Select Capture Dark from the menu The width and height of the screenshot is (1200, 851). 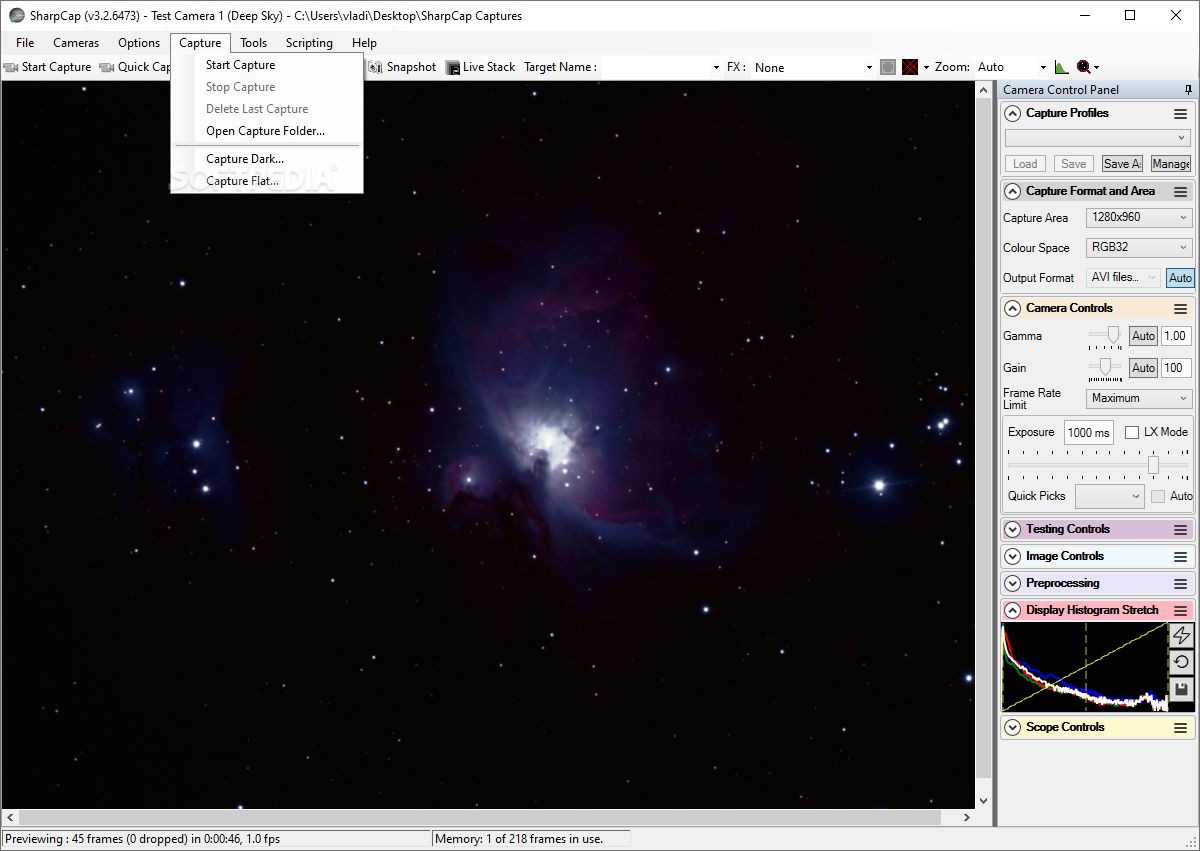(x=267, y=159)
